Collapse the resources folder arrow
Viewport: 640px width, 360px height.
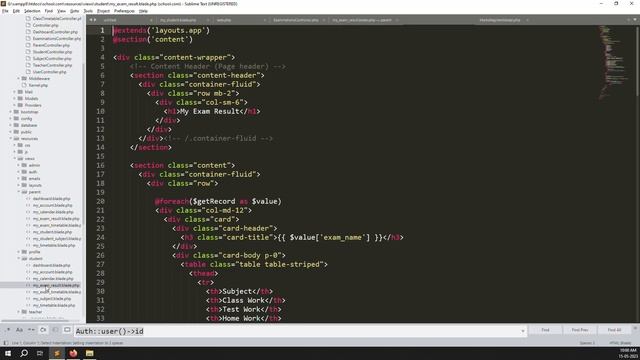[11, 138]
